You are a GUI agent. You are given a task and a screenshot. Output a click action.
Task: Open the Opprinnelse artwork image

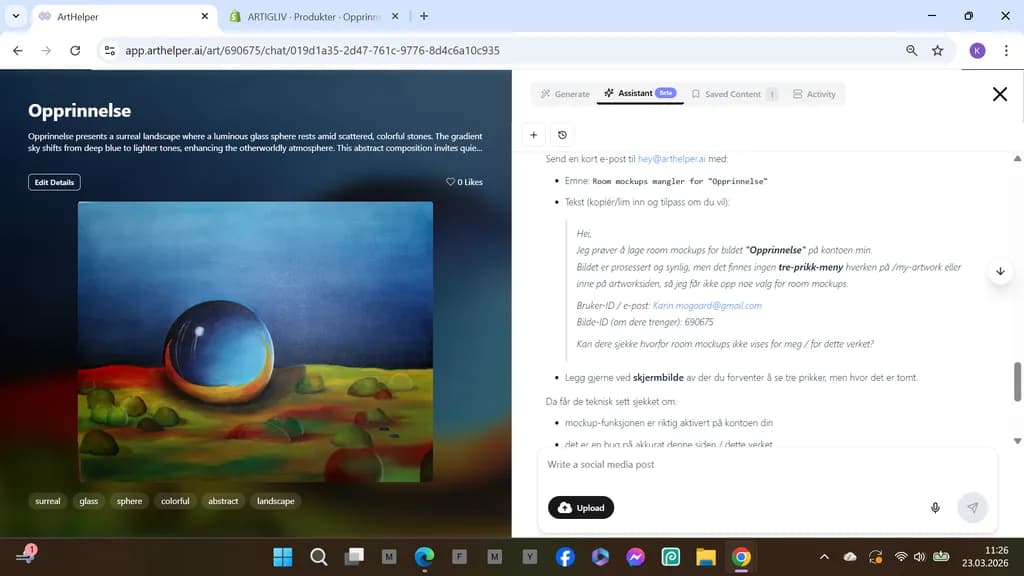(x=255, y=342)
